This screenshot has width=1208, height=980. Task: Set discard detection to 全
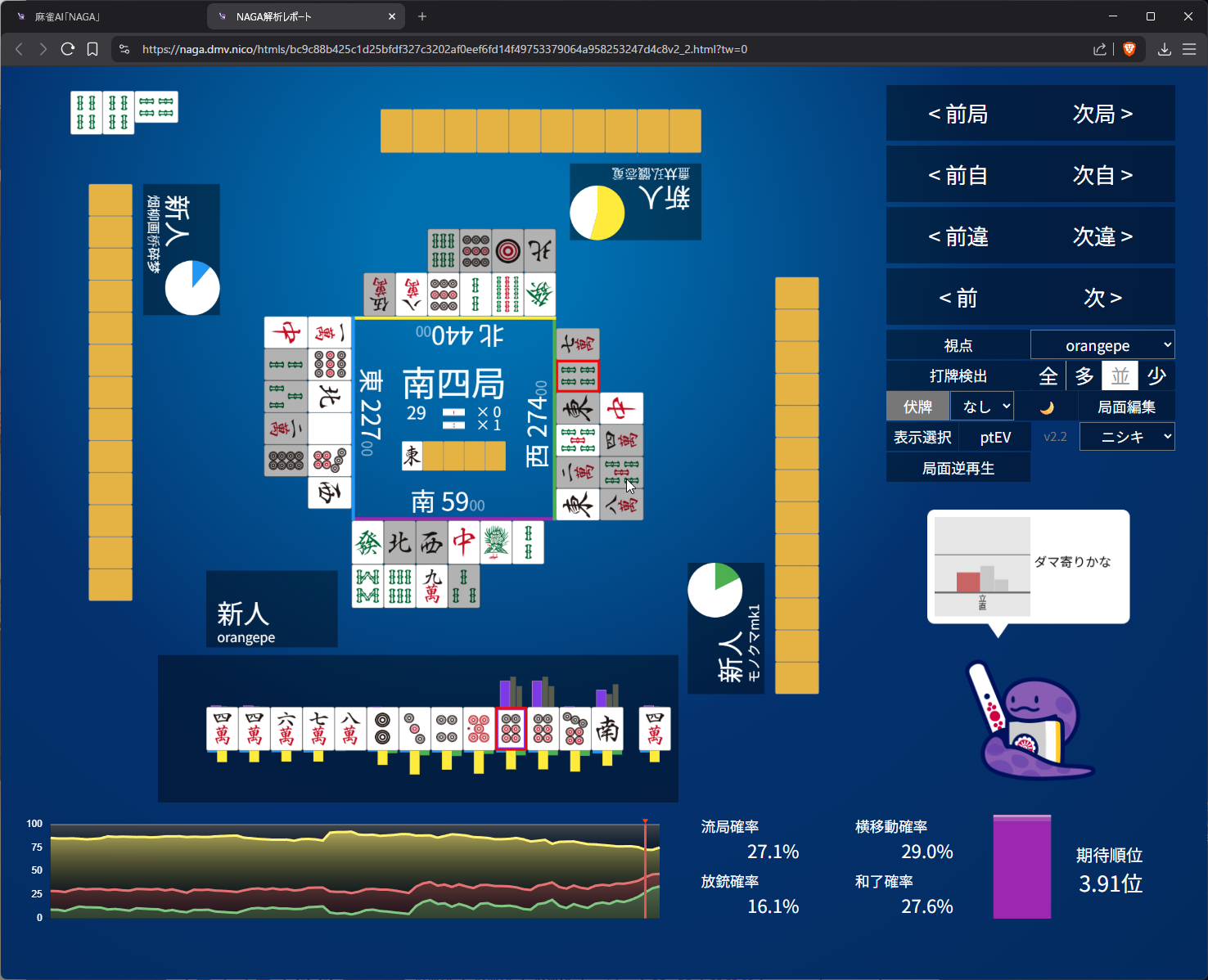(x=1048, y=376)
